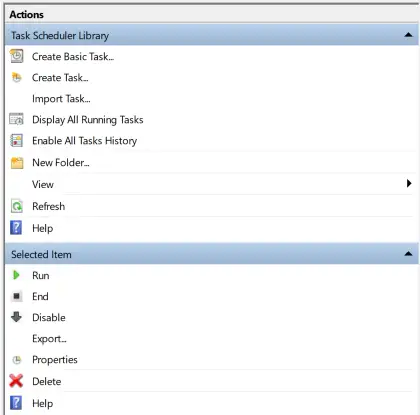Click the Display All Running Tasks icon
Viewport: 420px width, 415px height.
(16, 119)
